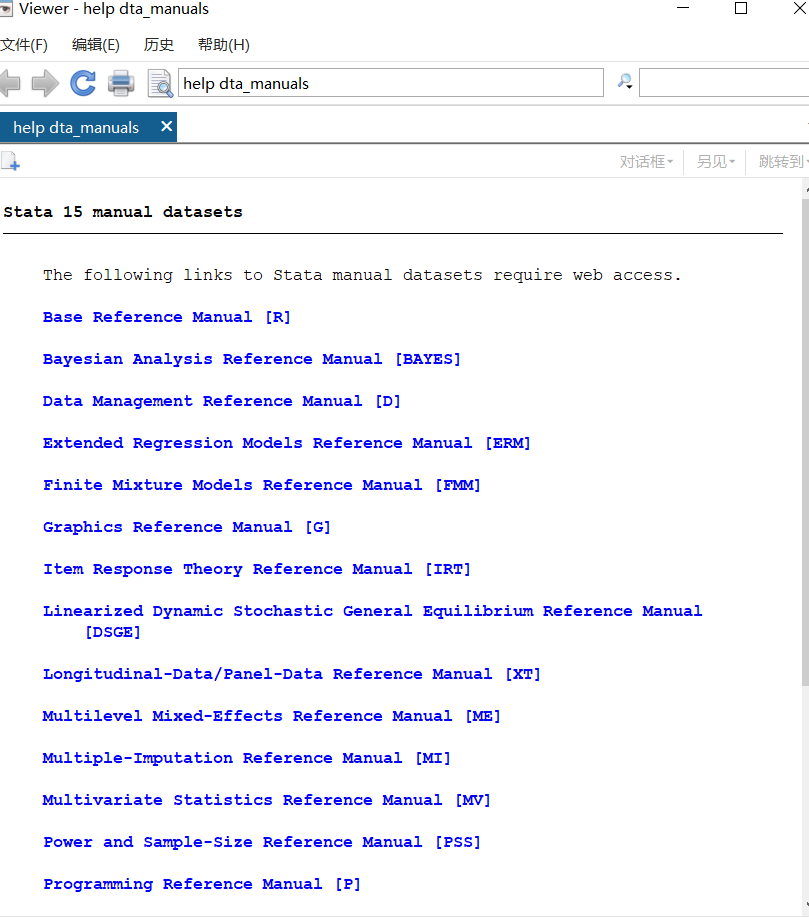Screen dimensions: 809x917
Task: Open Item Response Theory Reference Manual [IRT]
Action: coord(257,570)
